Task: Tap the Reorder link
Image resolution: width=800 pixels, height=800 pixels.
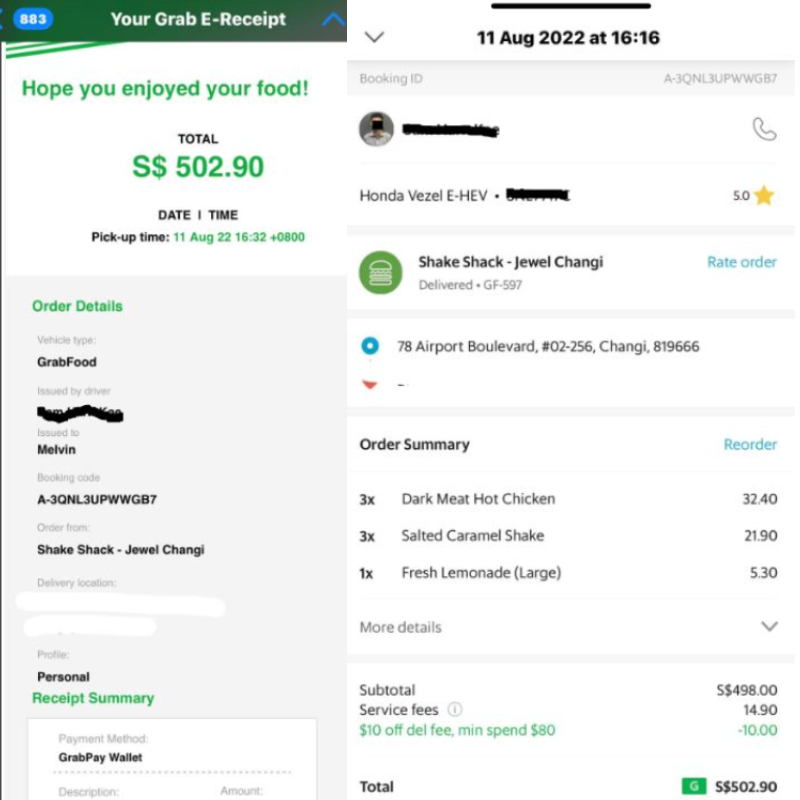Action: tap(750, 444)
